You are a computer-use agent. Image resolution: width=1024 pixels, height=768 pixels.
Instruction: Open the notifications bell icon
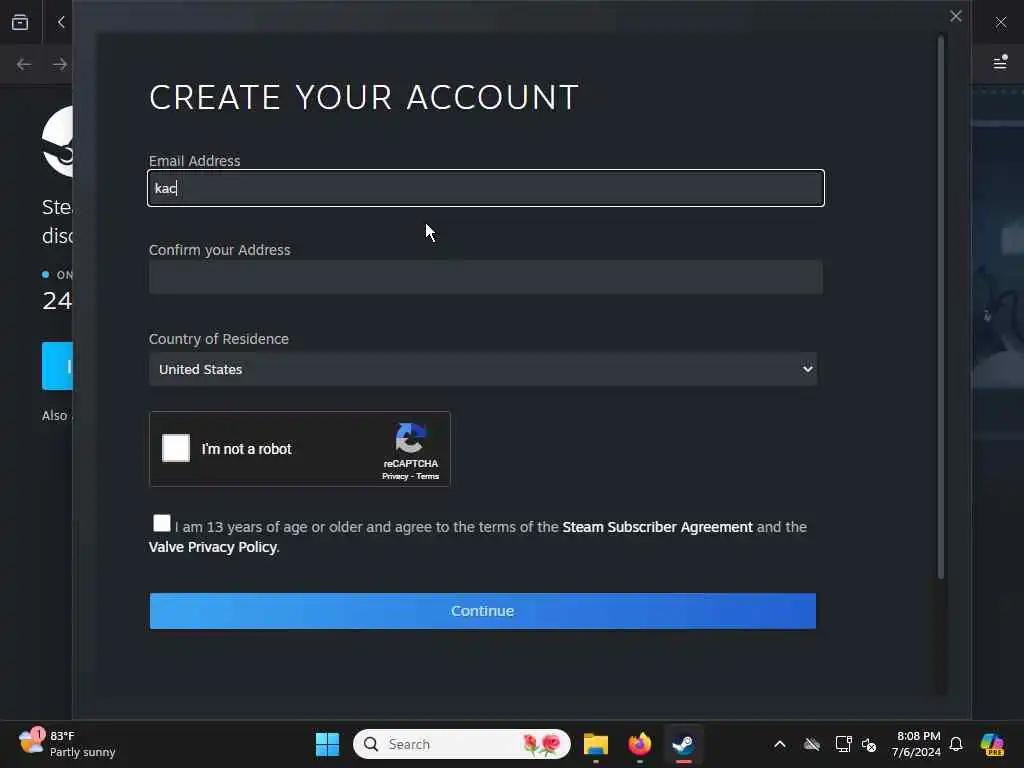coord(956,744)
